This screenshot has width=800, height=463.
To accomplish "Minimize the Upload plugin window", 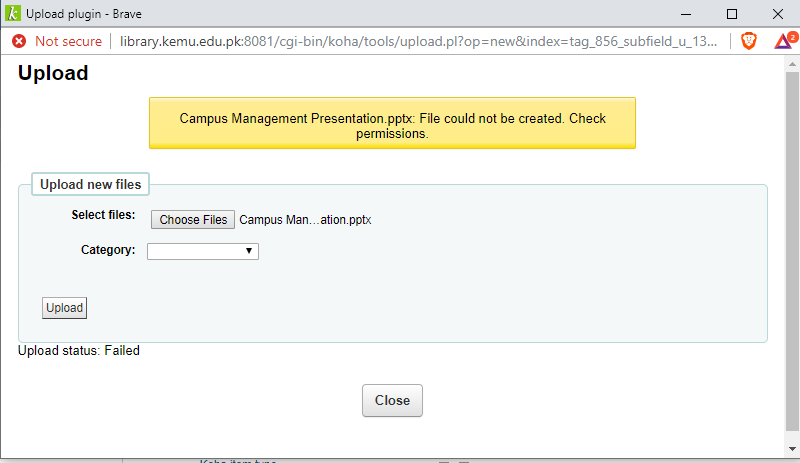I will coord(685,14).
